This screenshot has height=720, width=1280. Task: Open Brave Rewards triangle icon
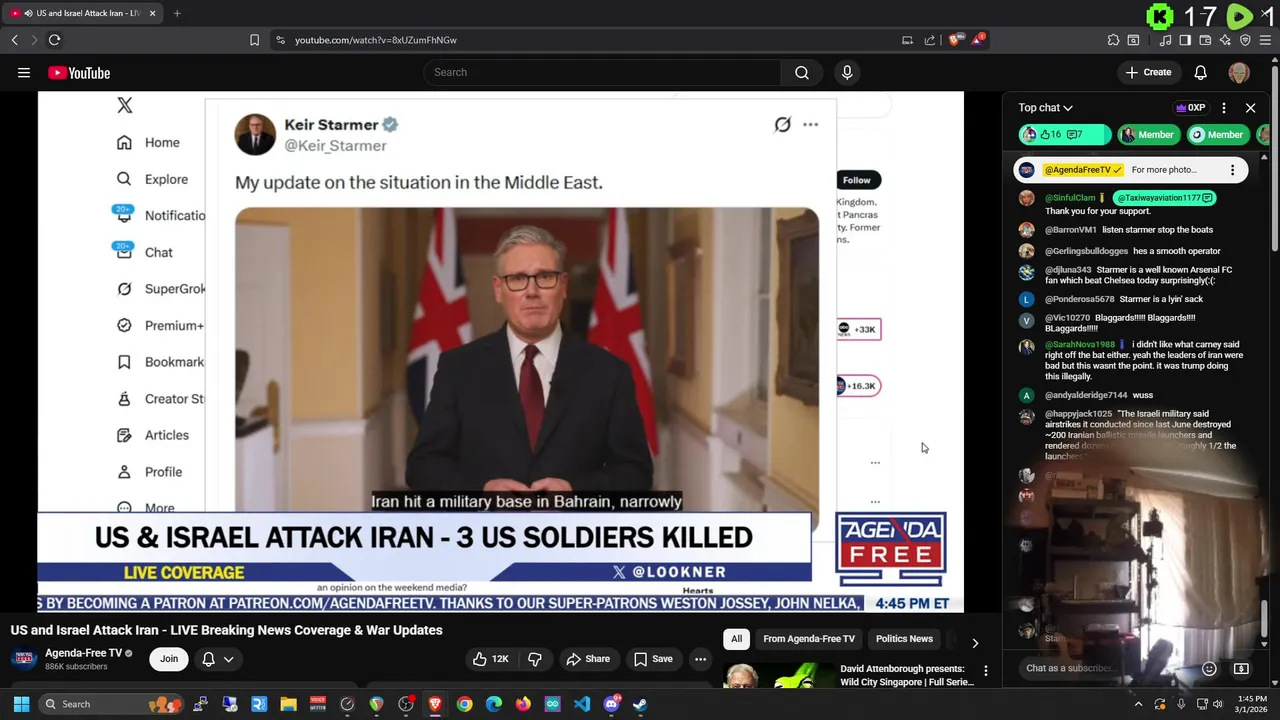[979, 40]
